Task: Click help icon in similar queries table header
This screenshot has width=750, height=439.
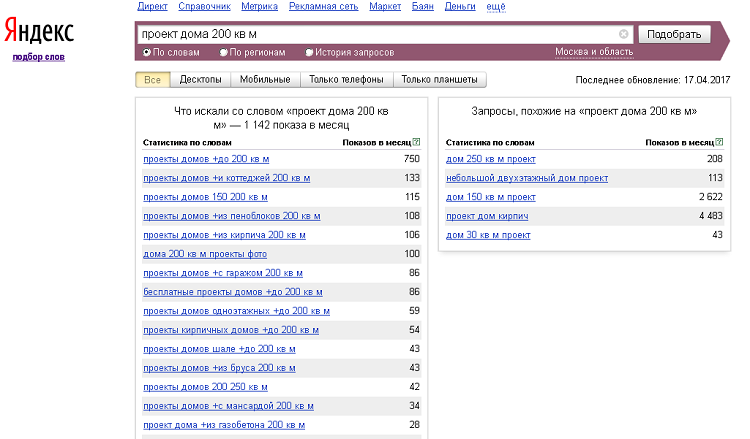Action: click(x=718, y=143)
